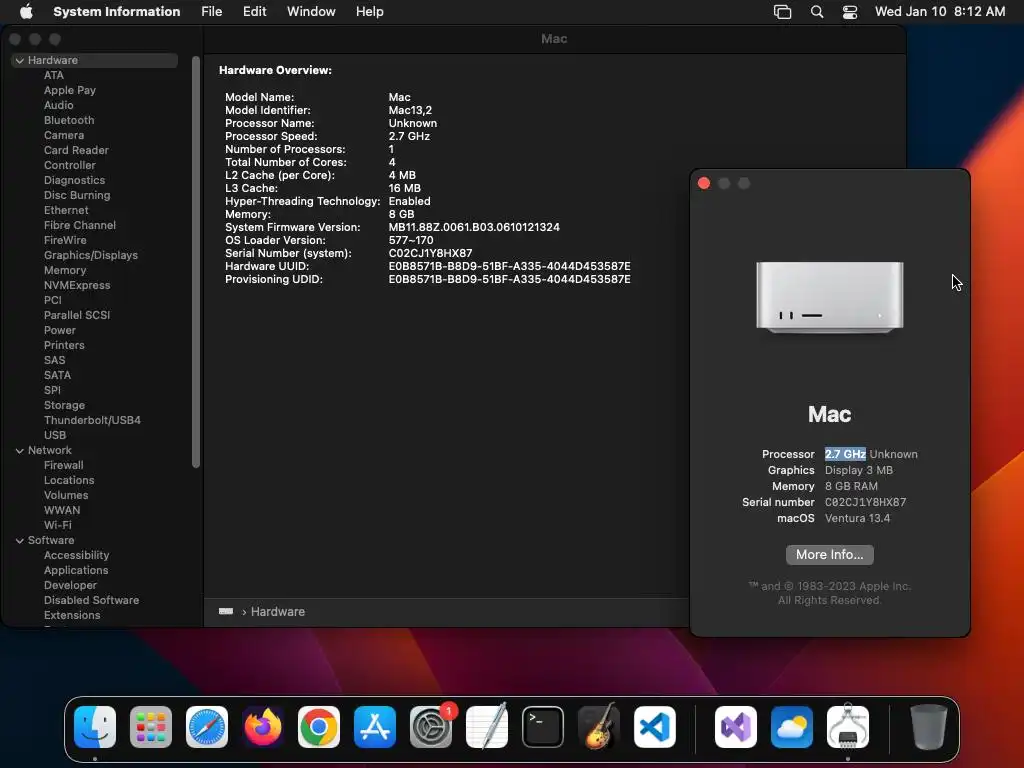Open the Help menu

(x=370, y=12)
